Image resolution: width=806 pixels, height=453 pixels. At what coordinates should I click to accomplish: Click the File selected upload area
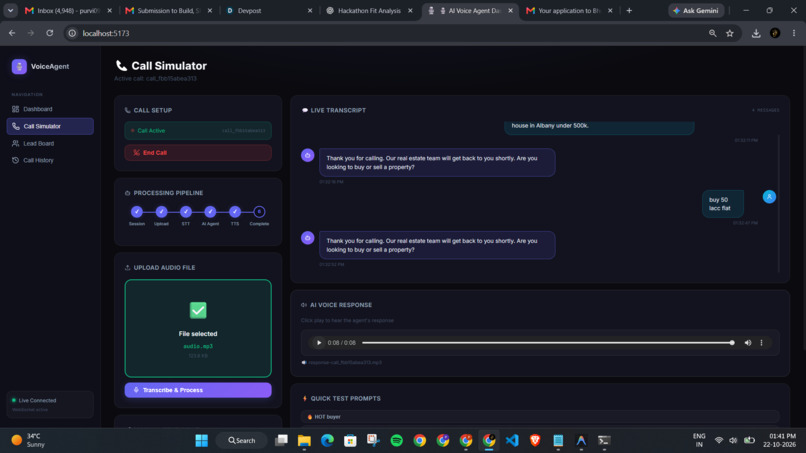pyautogui.click(x=198, y=329)
